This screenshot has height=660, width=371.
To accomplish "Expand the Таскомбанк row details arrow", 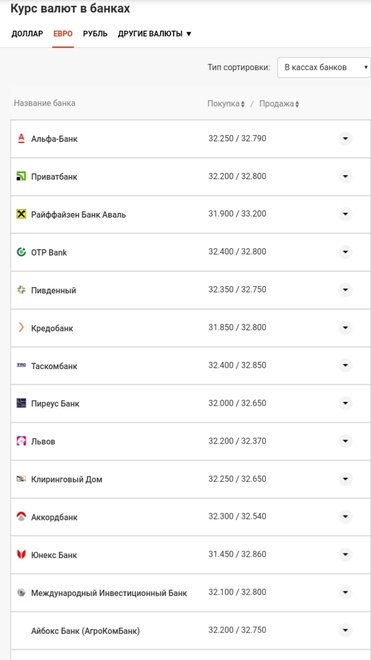I will (345, 365).
